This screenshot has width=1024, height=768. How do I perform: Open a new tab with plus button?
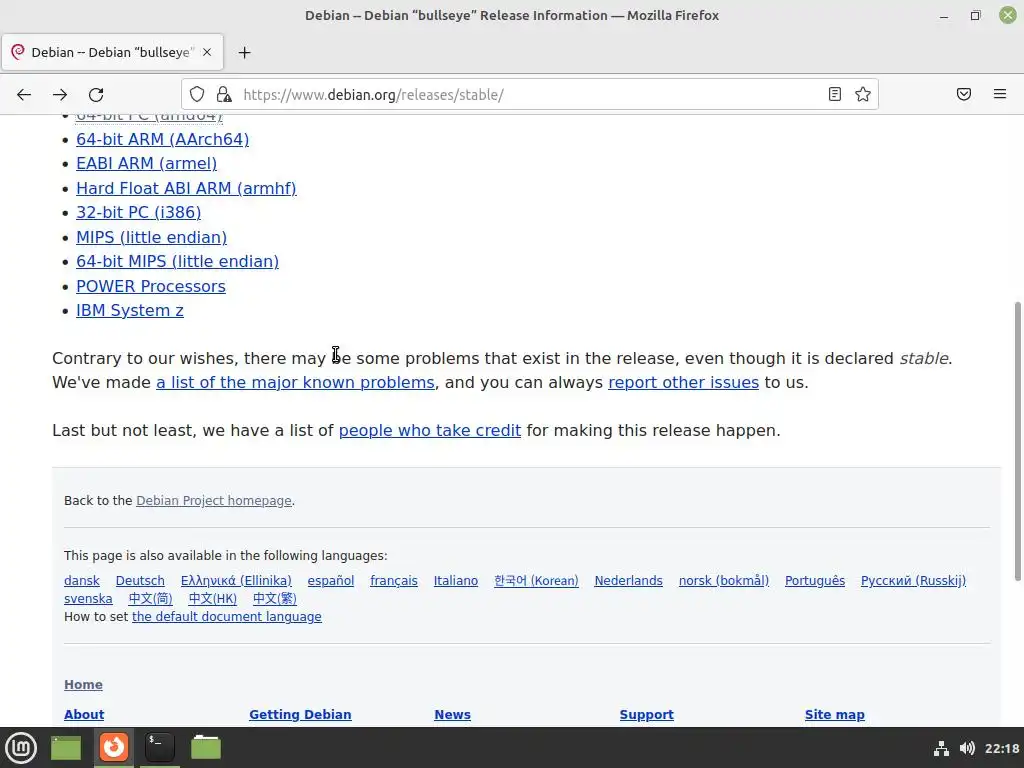click(244, 52)
